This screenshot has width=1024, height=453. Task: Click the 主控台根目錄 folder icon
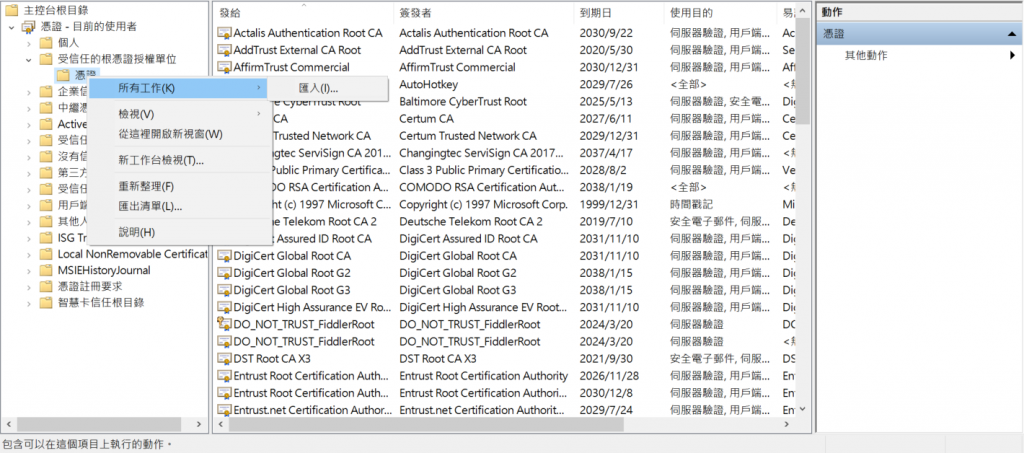(x=12, y=10)
